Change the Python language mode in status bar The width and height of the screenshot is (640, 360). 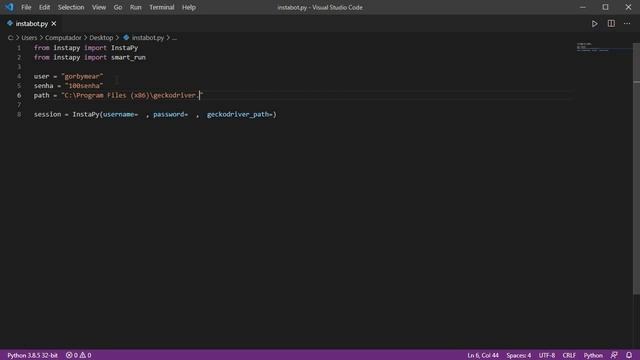click(593, 355)
